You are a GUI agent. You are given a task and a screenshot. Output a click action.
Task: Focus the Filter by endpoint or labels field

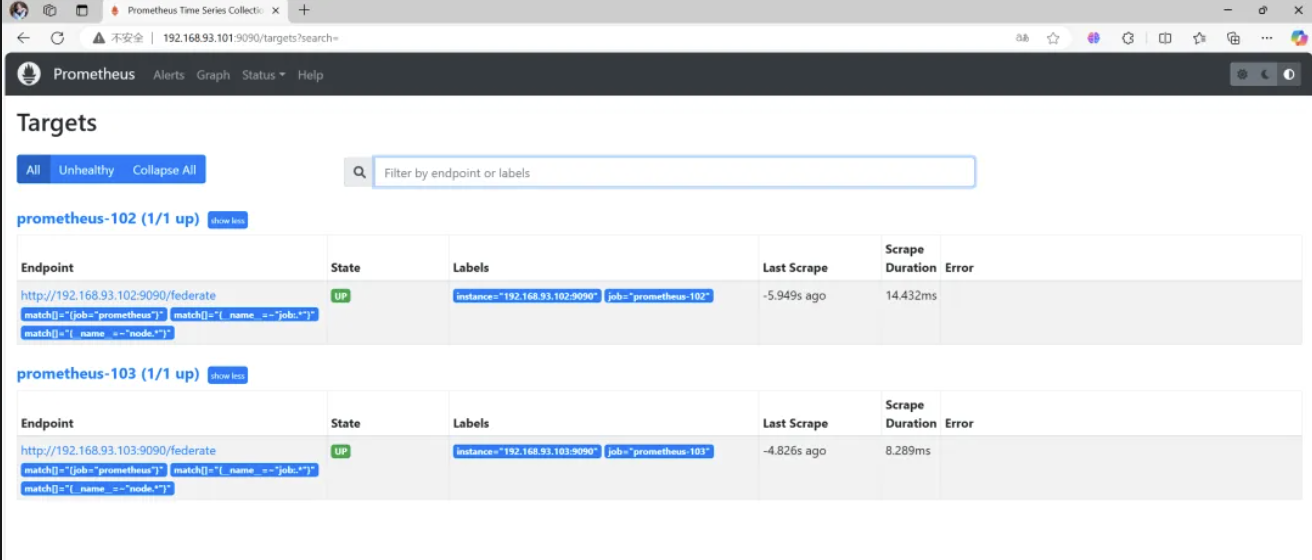point(674,172)
